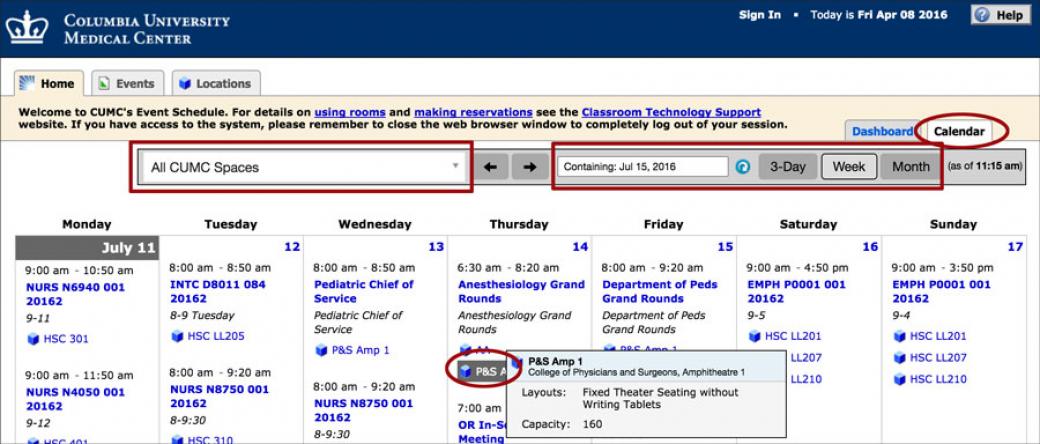Open location HSC 310 on Tuesday

pos(210,440)
